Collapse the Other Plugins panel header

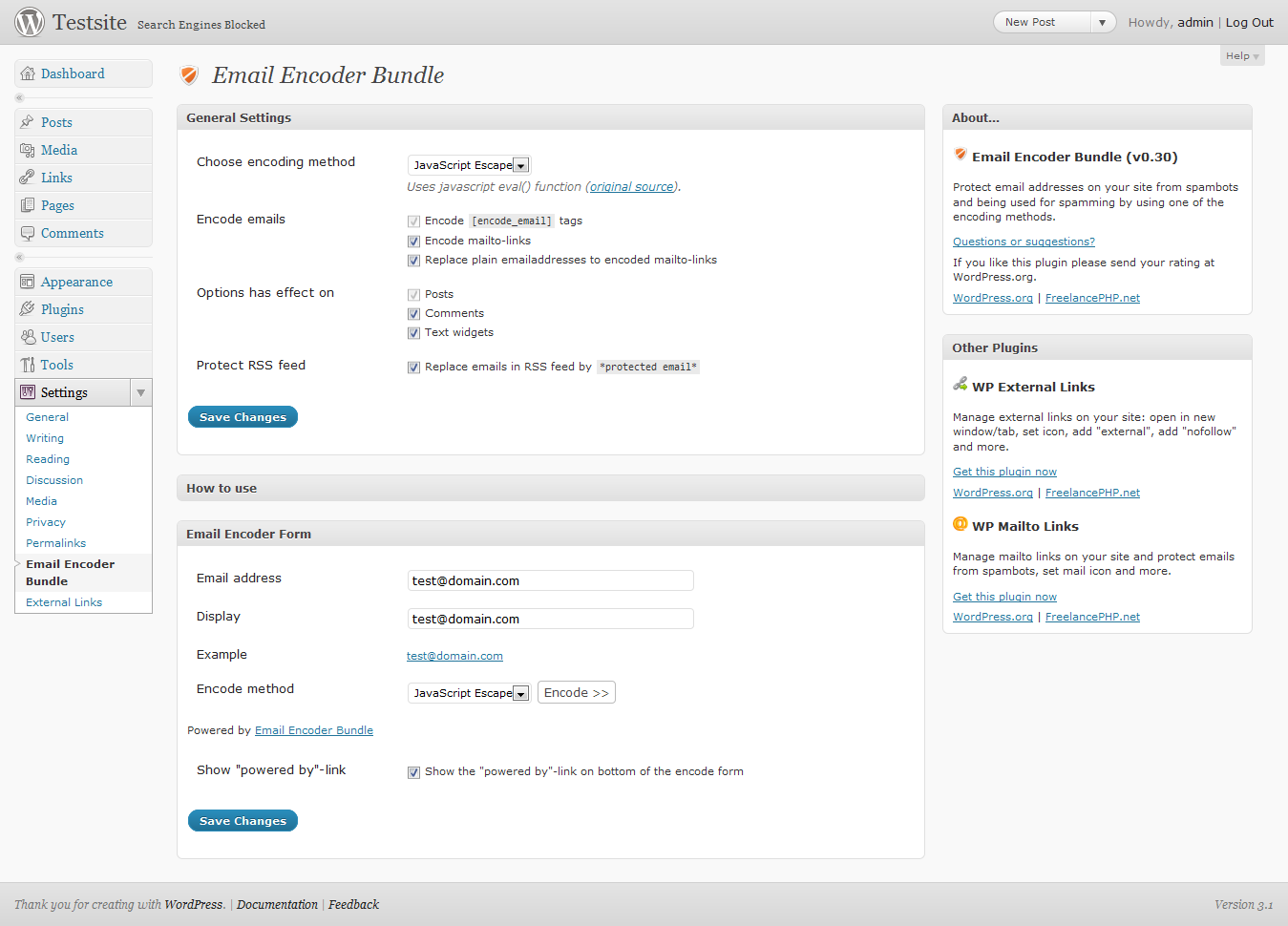click(1097, 347)
